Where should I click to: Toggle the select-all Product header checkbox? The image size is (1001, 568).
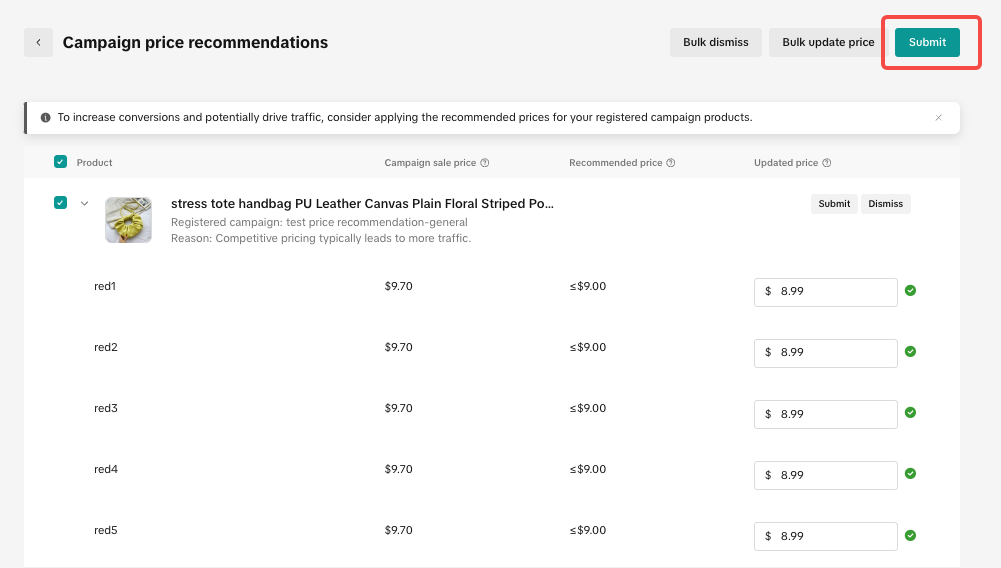tap(60, 162)
